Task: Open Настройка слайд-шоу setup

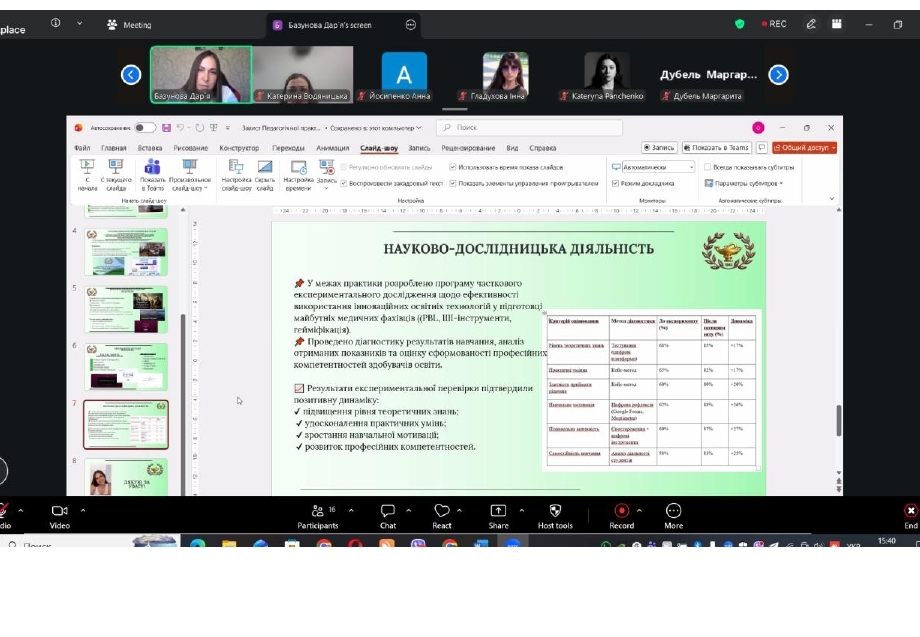Action: point(236,175)
